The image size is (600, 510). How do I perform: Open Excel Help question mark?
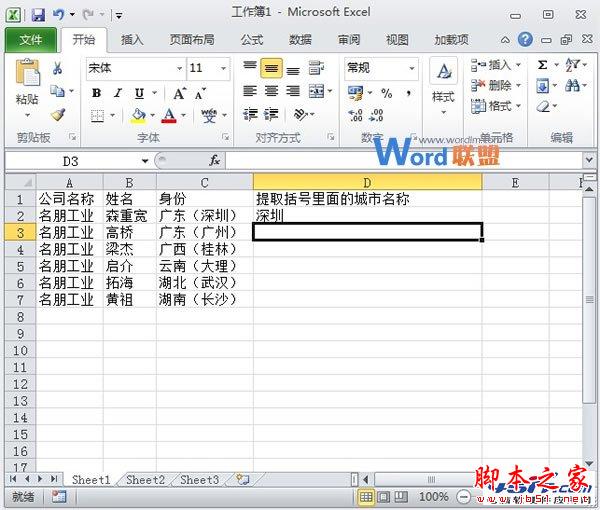point(525,39)
